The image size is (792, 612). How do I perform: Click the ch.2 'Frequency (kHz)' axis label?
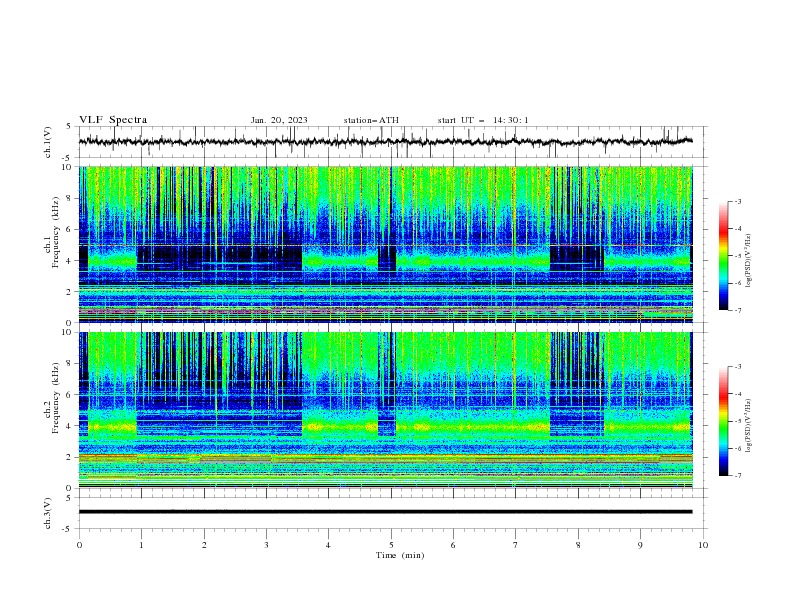[x=56, y=398]
